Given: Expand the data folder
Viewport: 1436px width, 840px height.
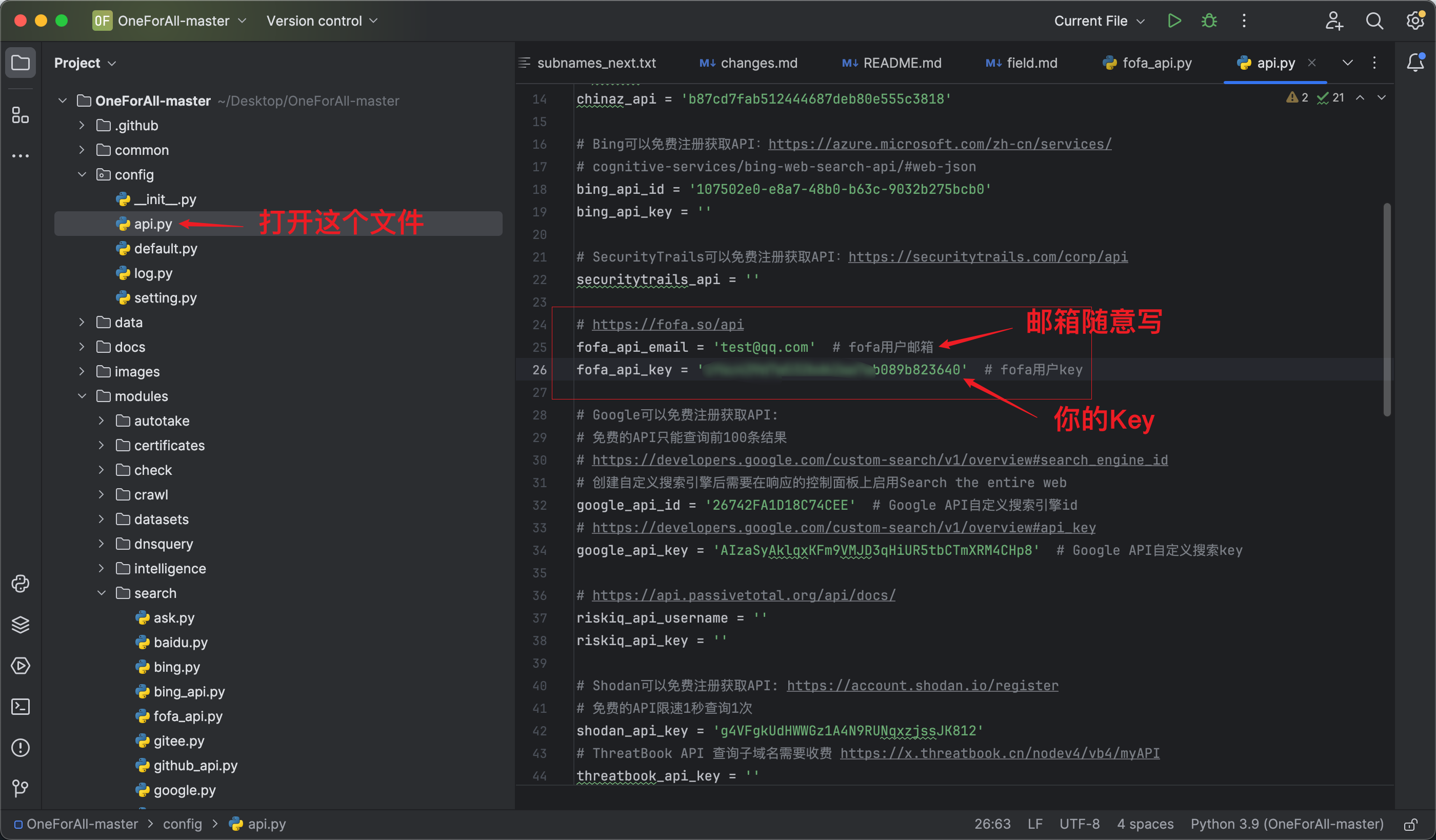Looking at the screenshot, I should [x=82, y=323].
